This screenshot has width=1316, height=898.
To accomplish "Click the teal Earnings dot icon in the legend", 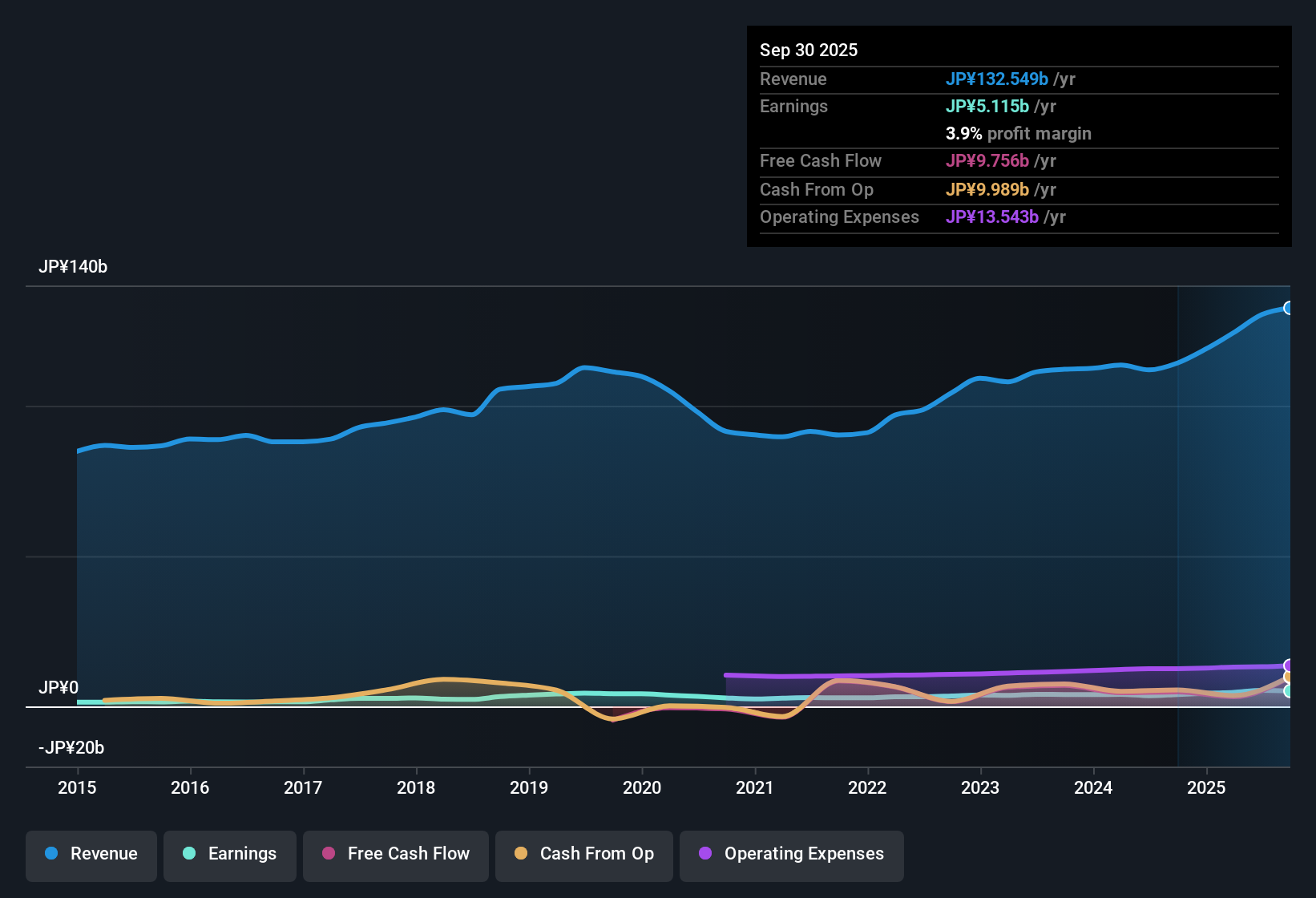I will point(189,854).
